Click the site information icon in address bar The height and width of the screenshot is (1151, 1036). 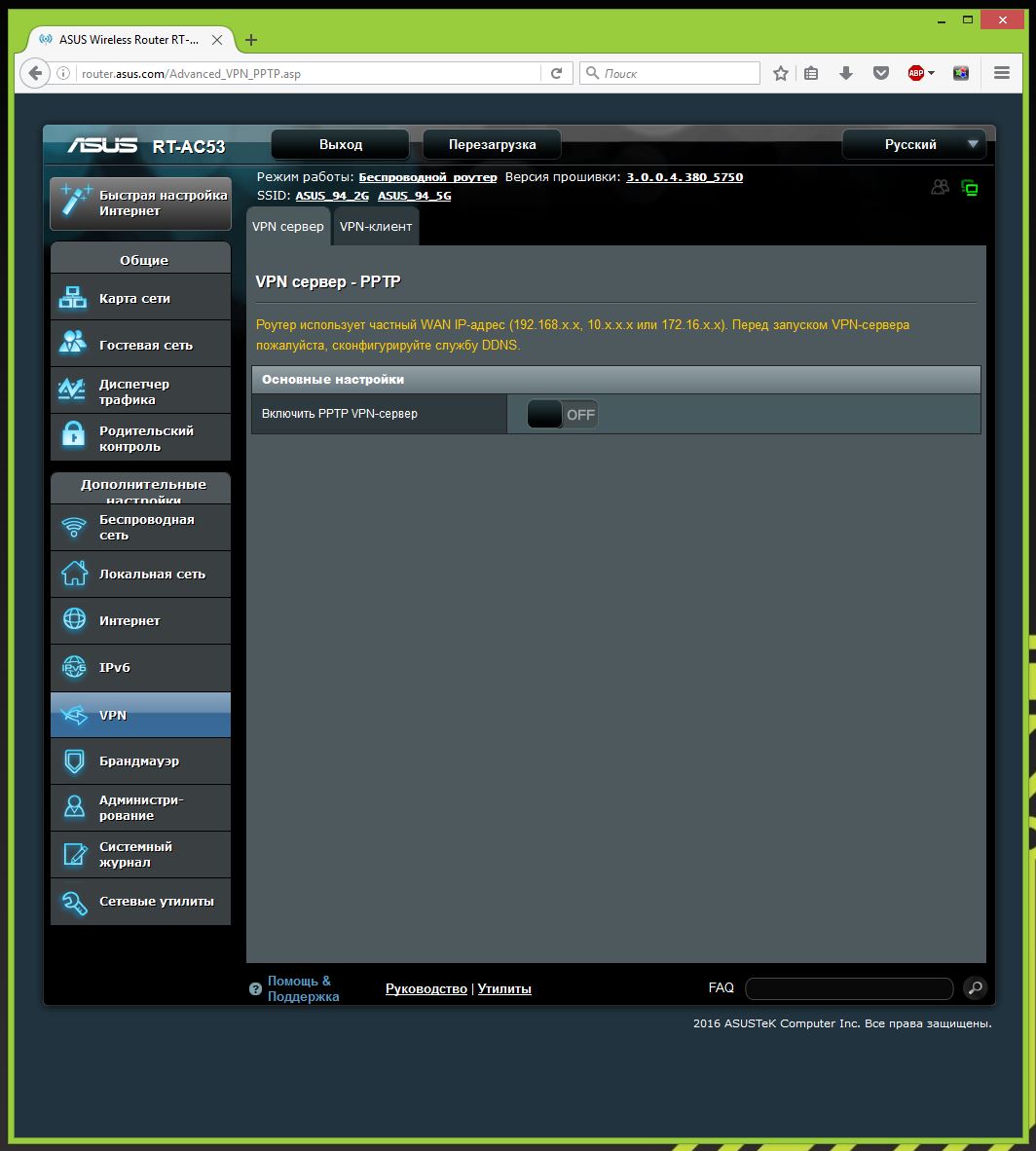[x=64, y=73]
